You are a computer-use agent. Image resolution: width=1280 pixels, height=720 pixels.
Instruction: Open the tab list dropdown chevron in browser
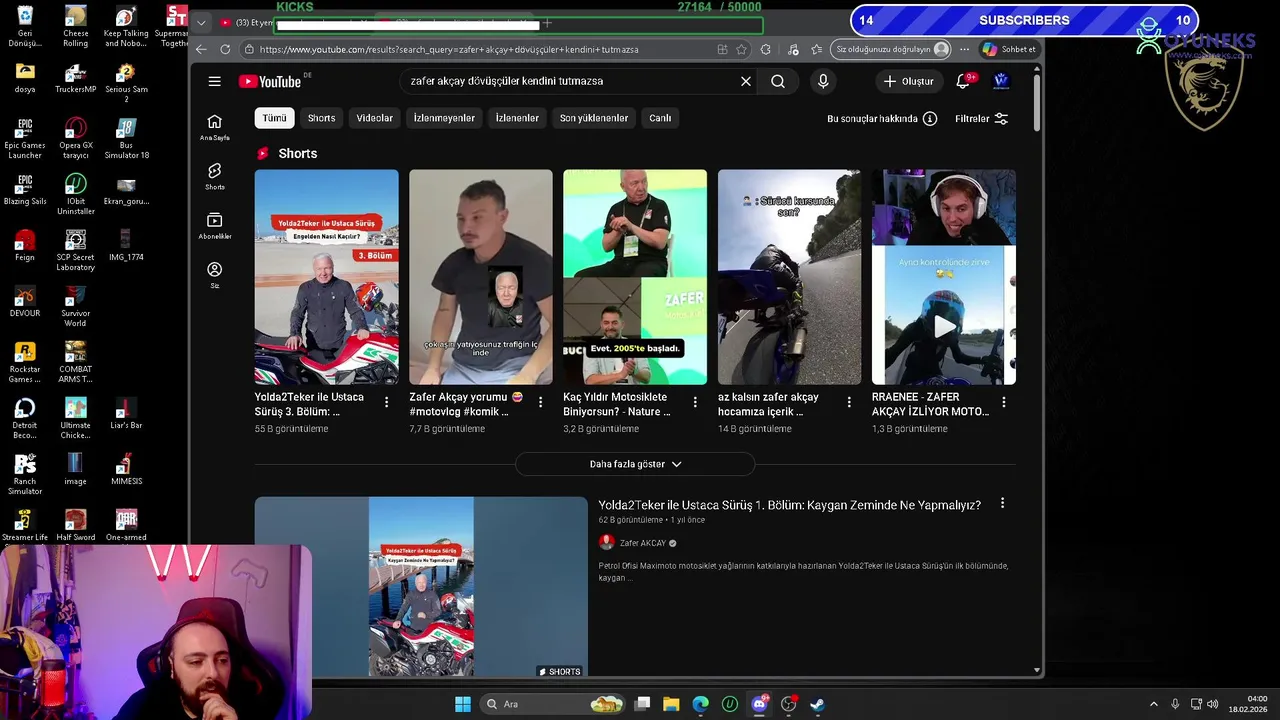[201, 23]
